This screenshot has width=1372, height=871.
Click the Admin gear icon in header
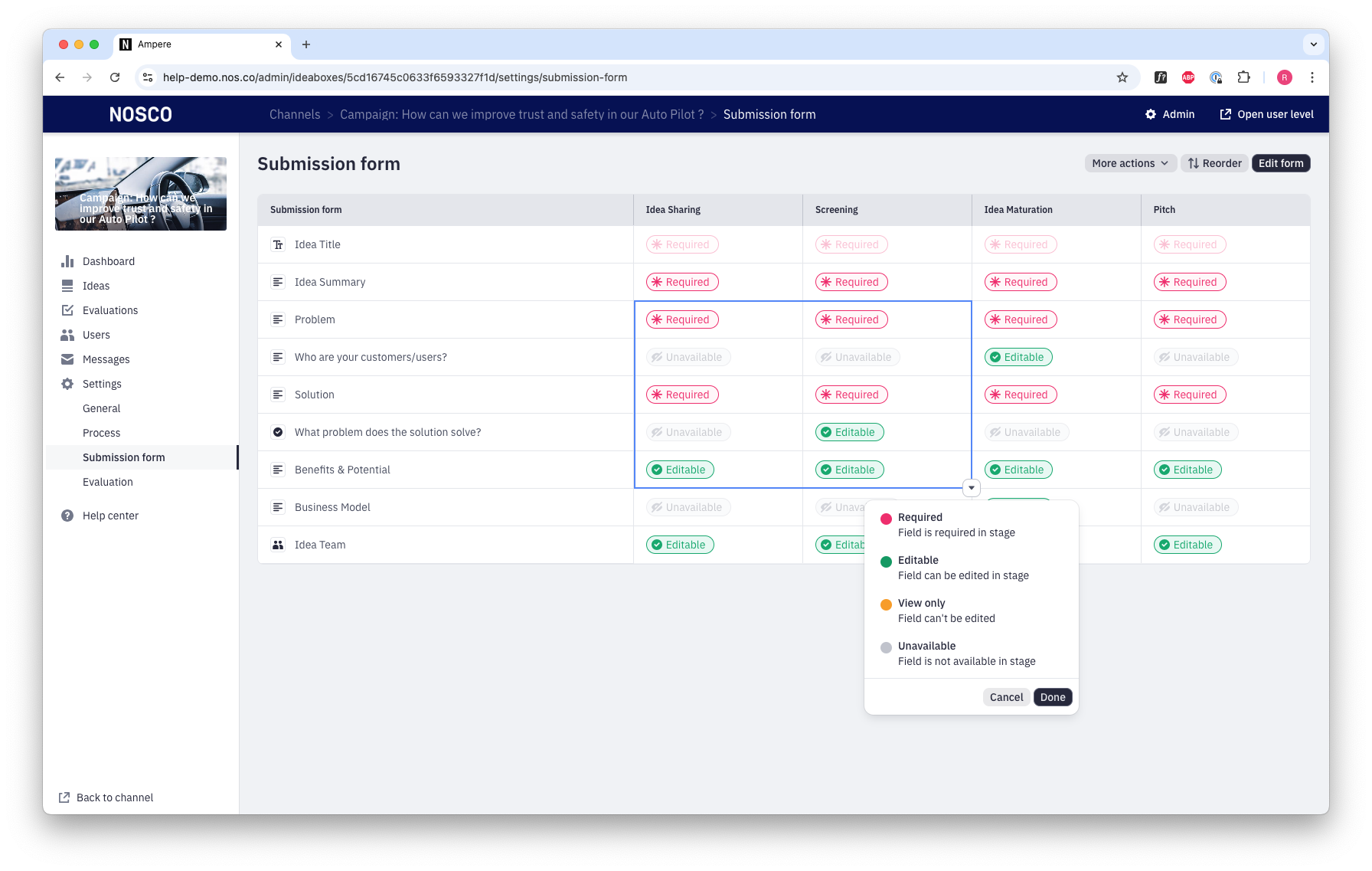pyautogui.click(x=1151, y=114)
